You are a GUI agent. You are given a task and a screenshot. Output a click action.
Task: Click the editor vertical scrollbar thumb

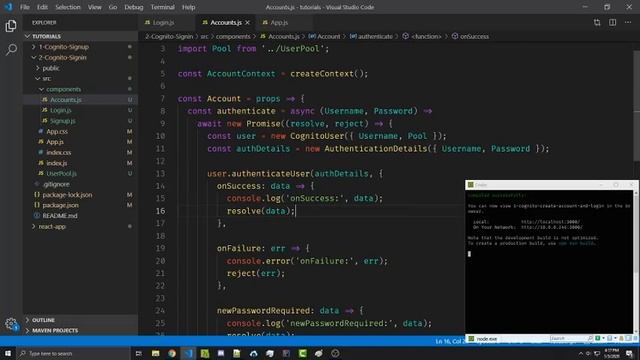coord(636,105)
